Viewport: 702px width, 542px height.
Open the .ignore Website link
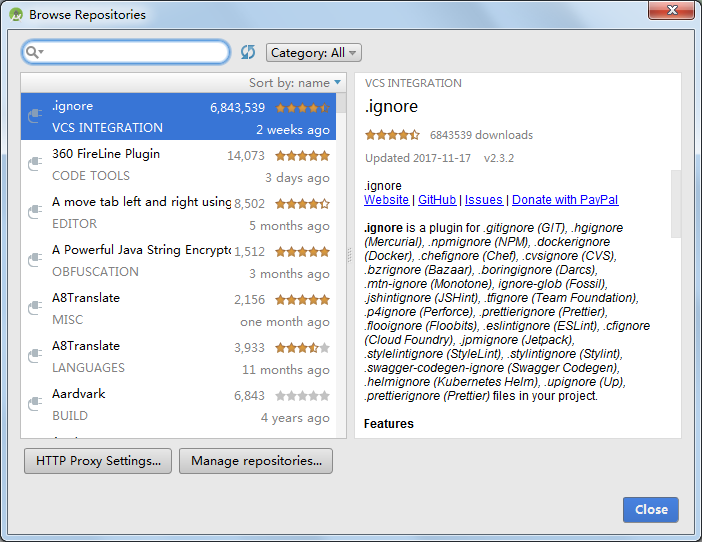tap(386, 200)
